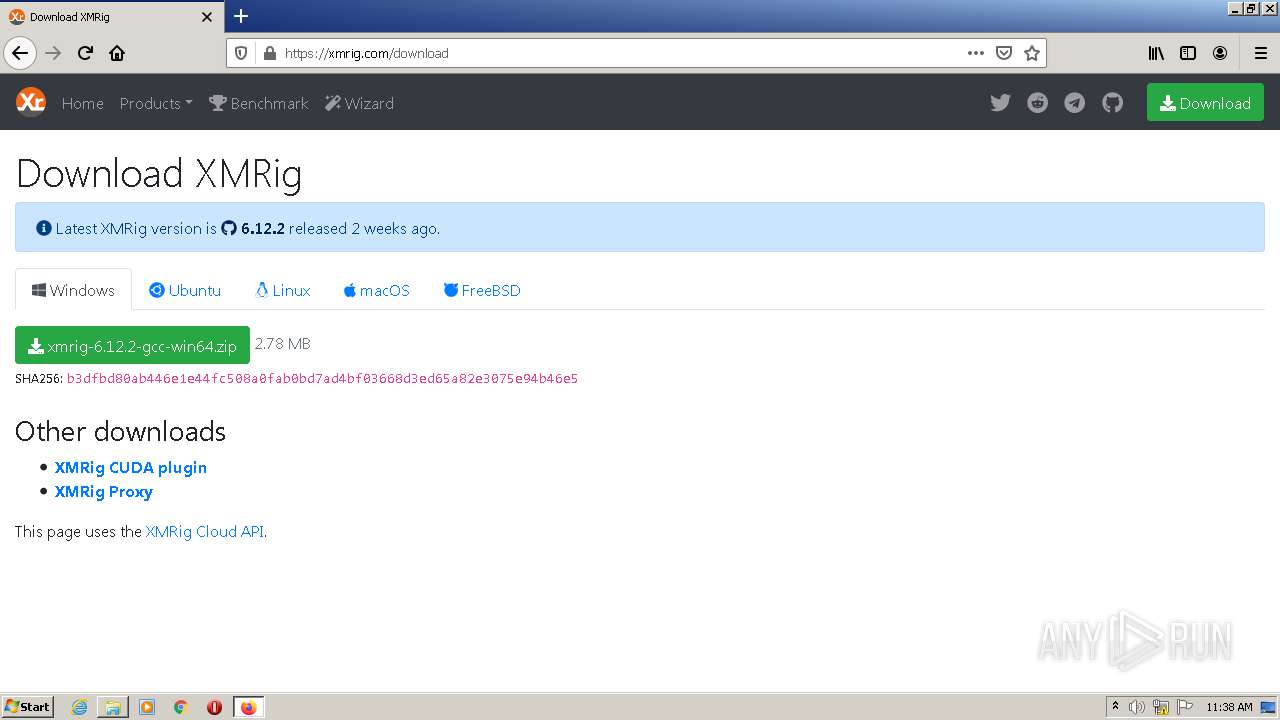Open the GitHub icon in navbar
The height and width of the screenshot is (720, 1280).
coord(1112,103)
